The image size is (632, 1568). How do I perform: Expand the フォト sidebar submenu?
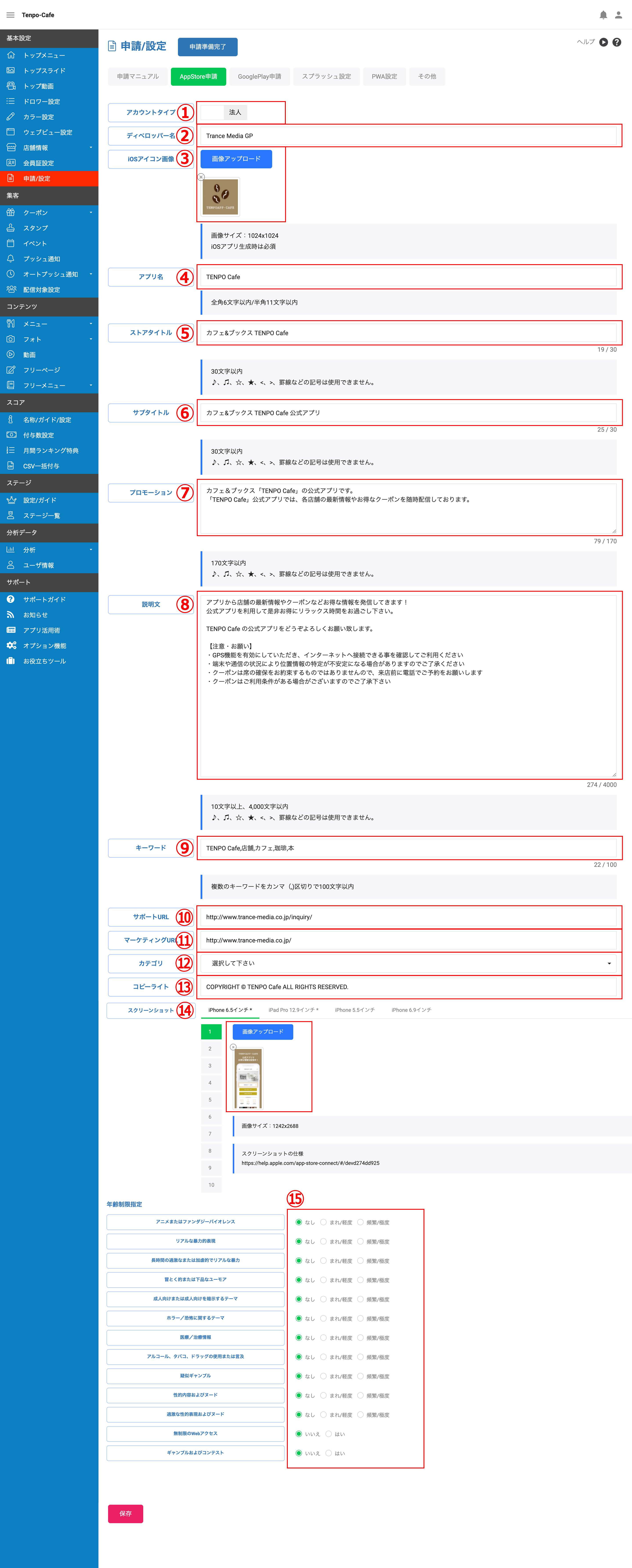(91, 339)
